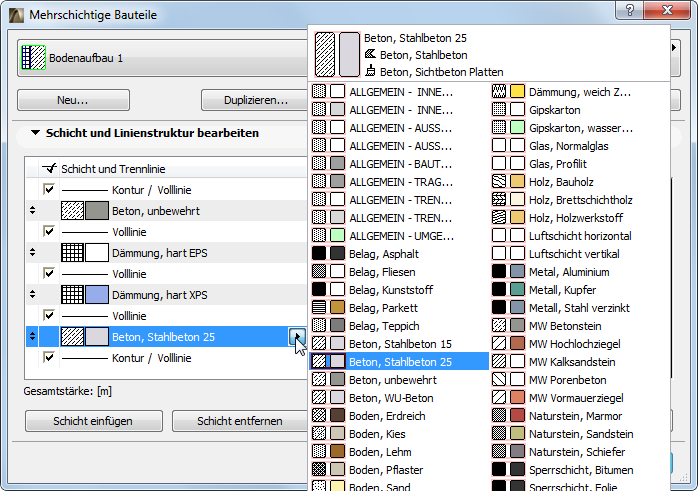The height and width of the screenshot is (491, 698).
Task: Click reorder handle of Beton, Stahlbeton 25 layer
Action: pyautogui.click(x=32, y=337)
